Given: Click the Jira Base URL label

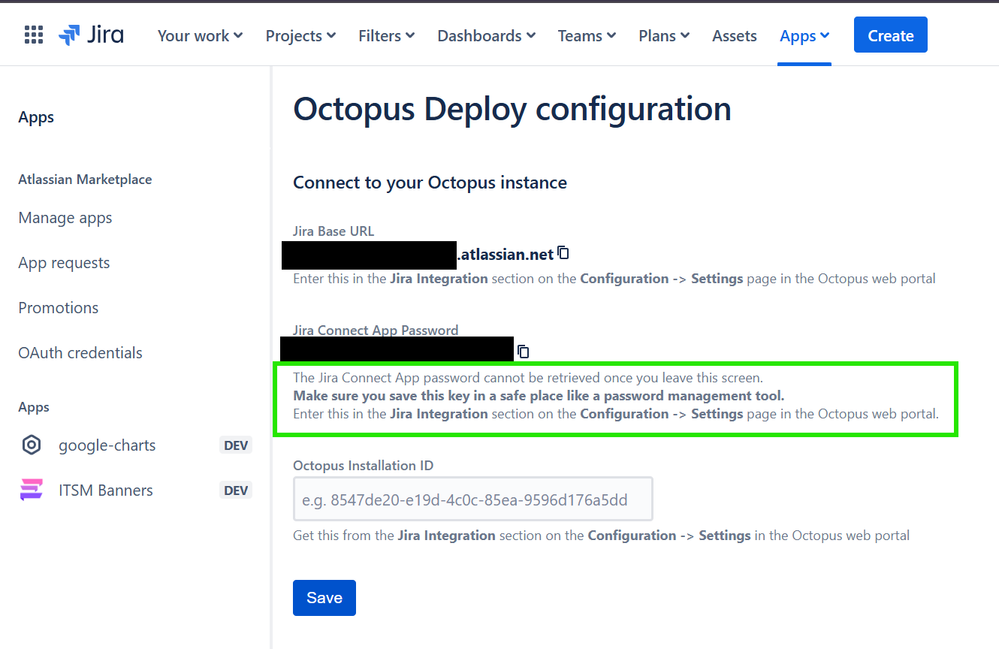Looking at the screenshot, I should pos(333,231).
